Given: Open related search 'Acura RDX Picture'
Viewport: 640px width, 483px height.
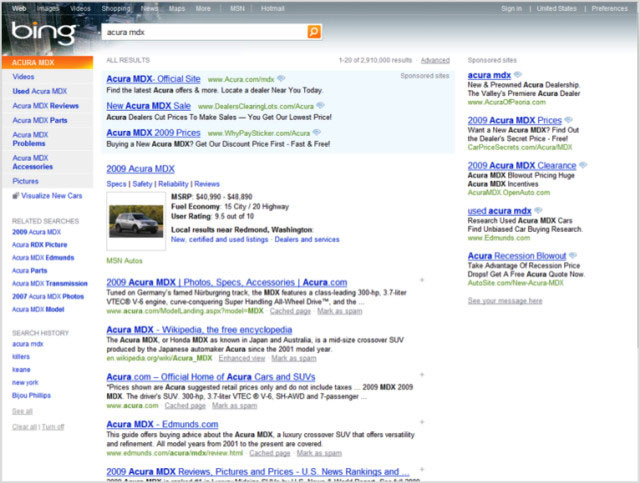Looking at the screenshot, I should pyautogui.click(x=40, y=245).
